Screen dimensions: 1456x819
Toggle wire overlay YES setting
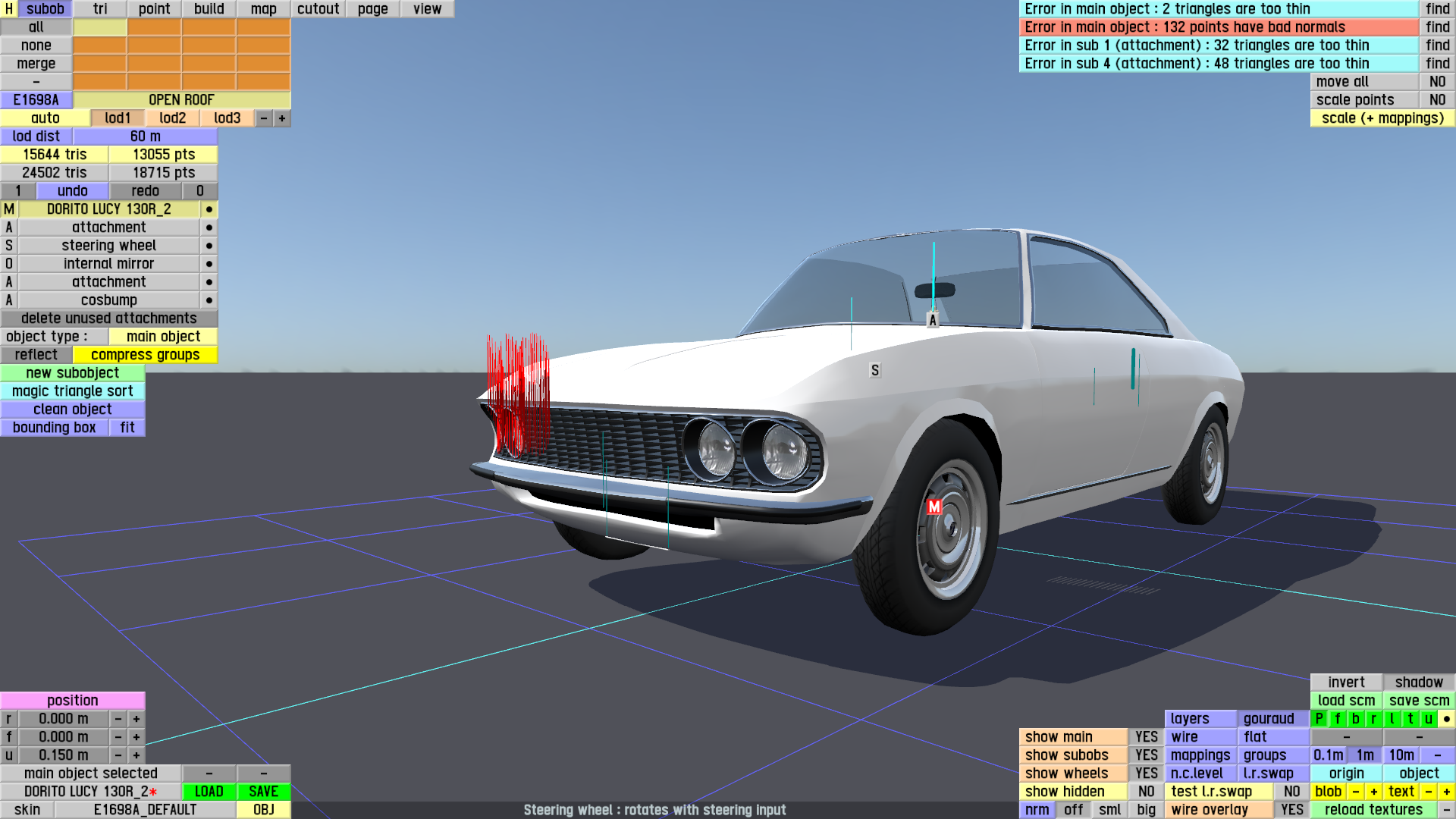tap(1291, 810)
